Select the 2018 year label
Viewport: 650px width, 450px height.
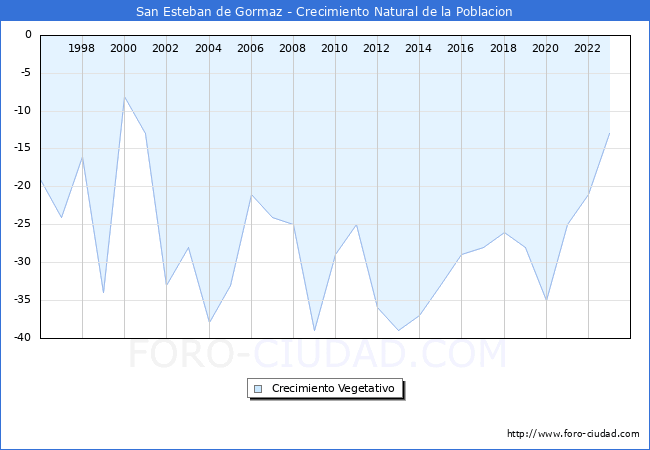[503, 48]
